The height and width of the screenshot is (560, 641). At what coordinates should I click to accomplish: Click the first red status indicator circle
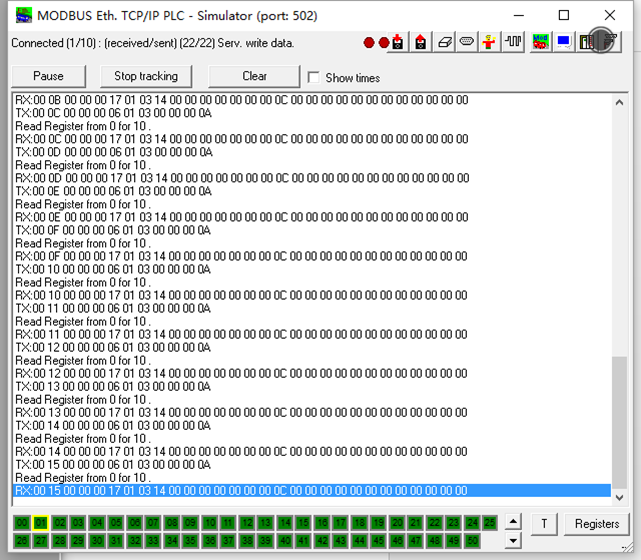coord(369,43)
